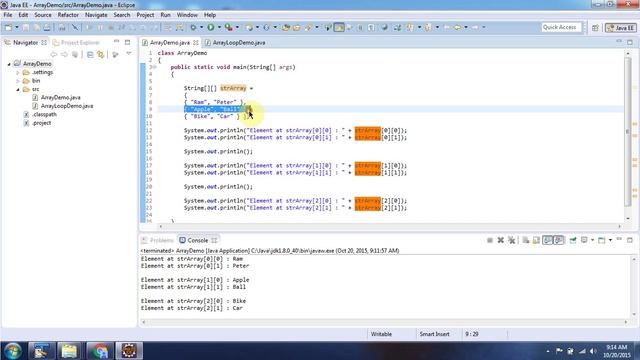The width and height of the screenshot is (640, 360).
Task: Click the Back navigation arrow in main toolbar
Action: pyautogui.click(x=457, y=27)
